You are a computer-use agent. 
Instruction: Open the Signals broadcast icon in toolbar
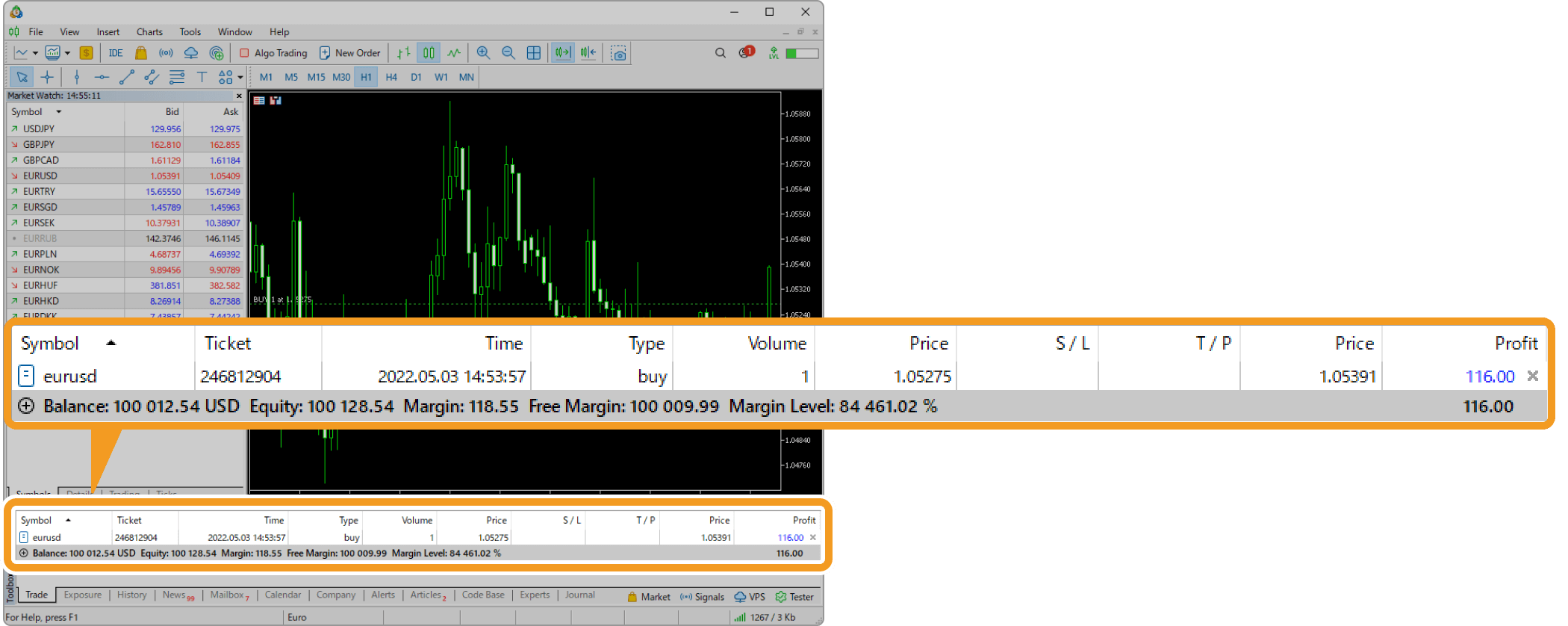coord(166,53)
